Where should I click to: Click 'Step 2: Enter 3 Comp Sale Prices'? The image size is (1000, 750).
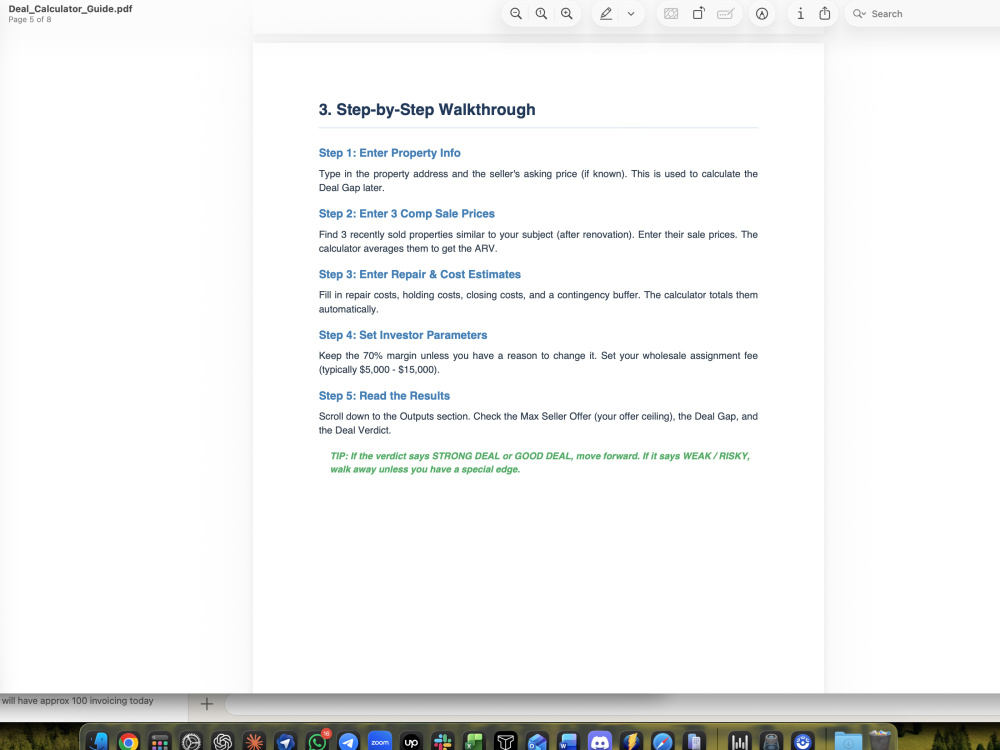(407, 214)
